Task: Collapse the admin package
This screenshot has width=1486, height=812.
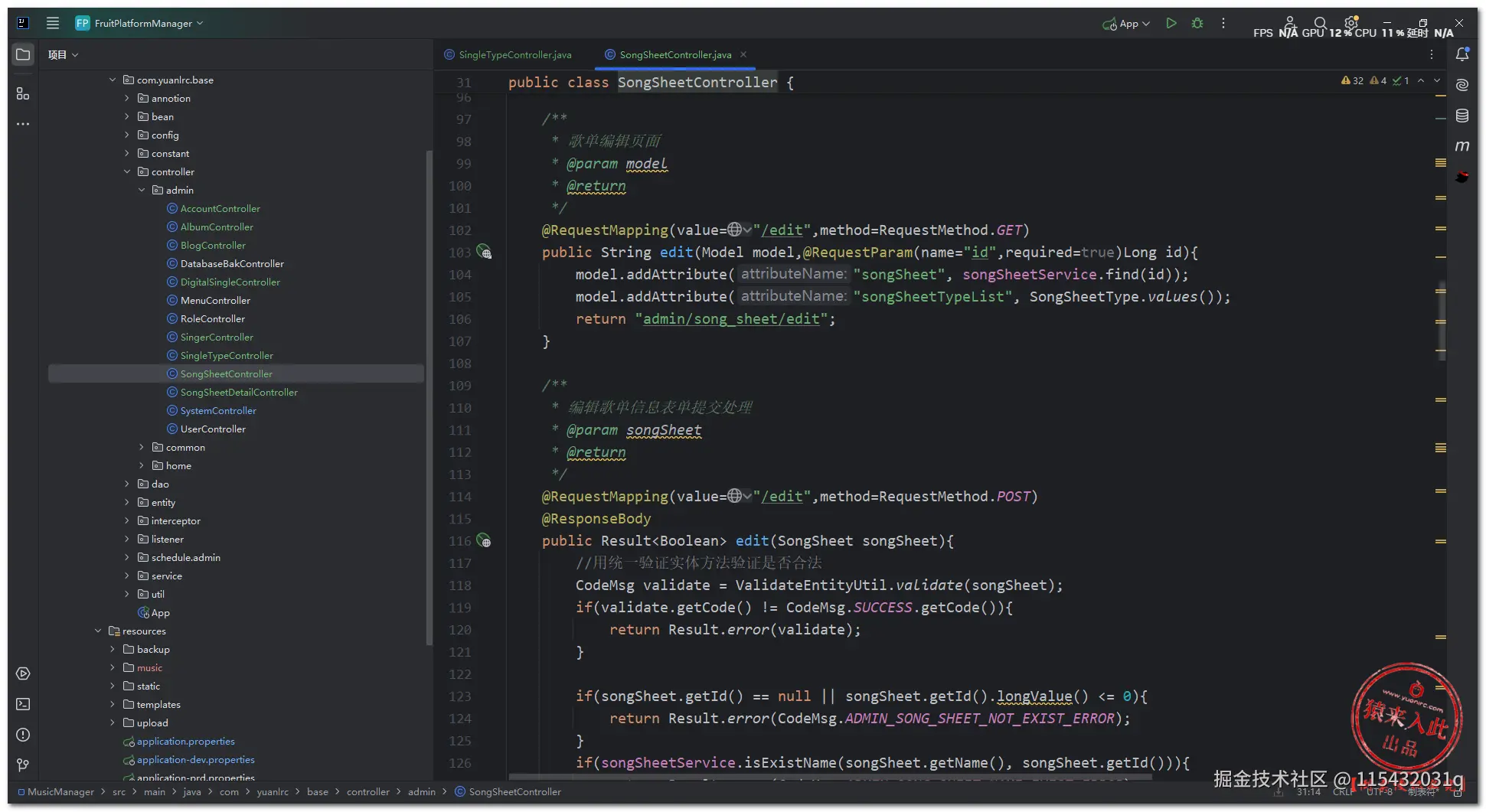Action: (x=142, y=190)
